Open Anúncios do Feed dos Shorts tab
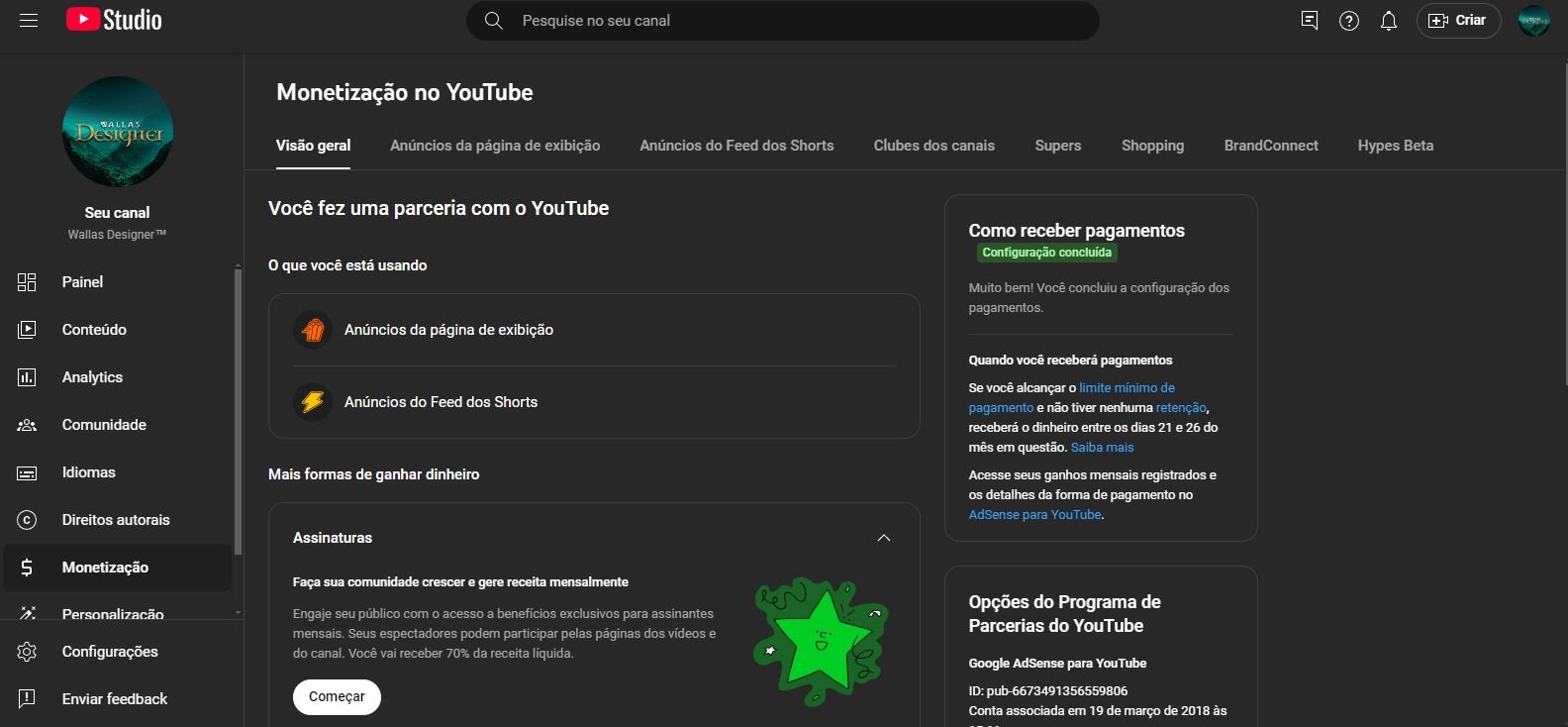The image size is (1568, 727). point(736,146)
